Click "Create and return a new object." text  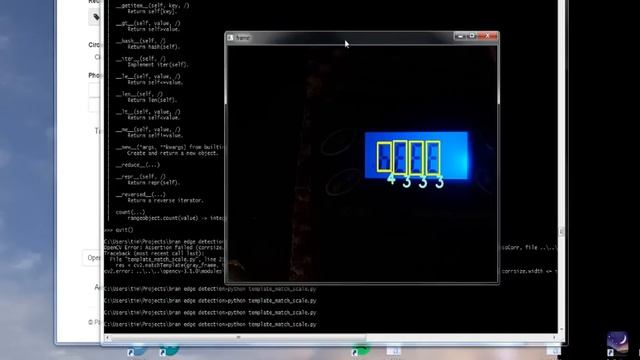coord(173,153)
